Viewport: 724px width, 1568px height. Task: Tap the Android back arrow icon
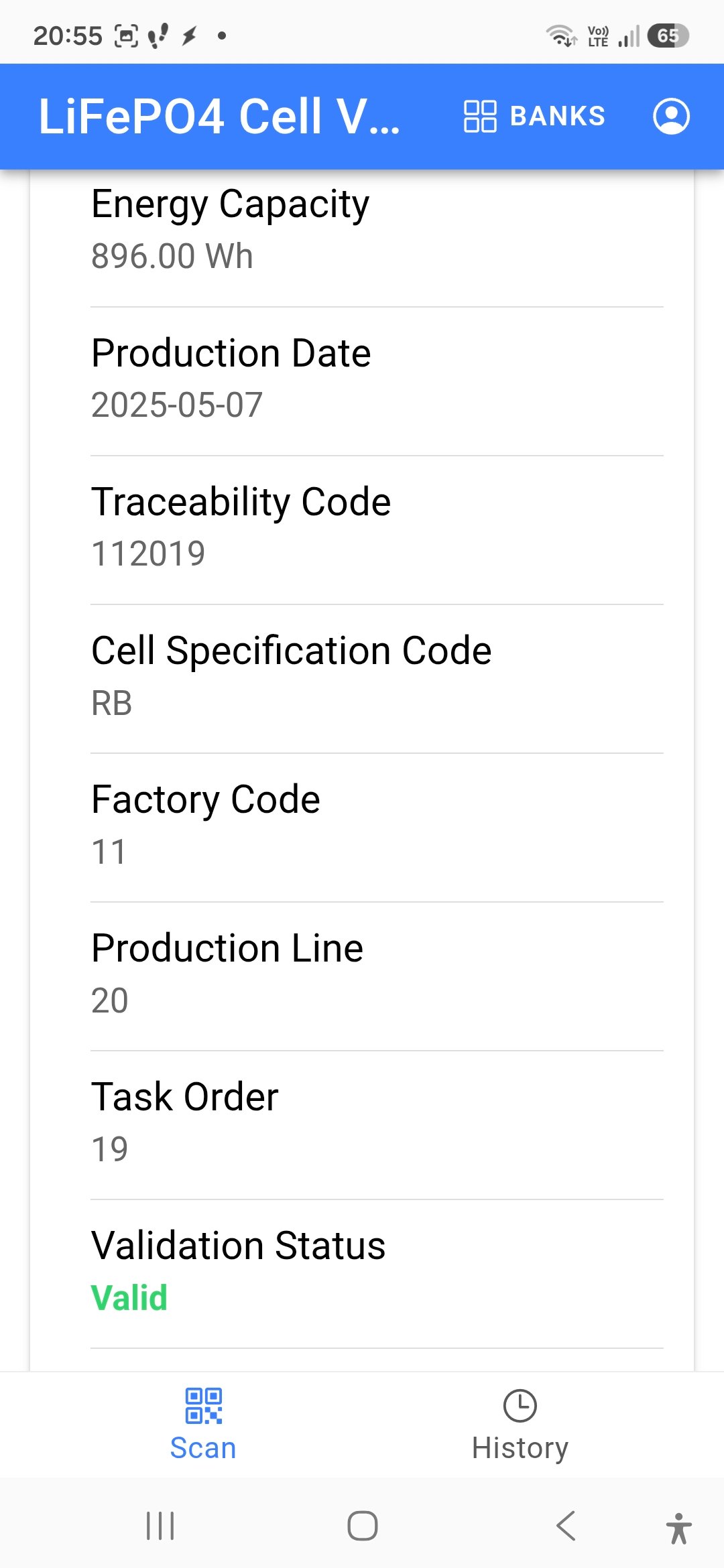pos(566,1526)
